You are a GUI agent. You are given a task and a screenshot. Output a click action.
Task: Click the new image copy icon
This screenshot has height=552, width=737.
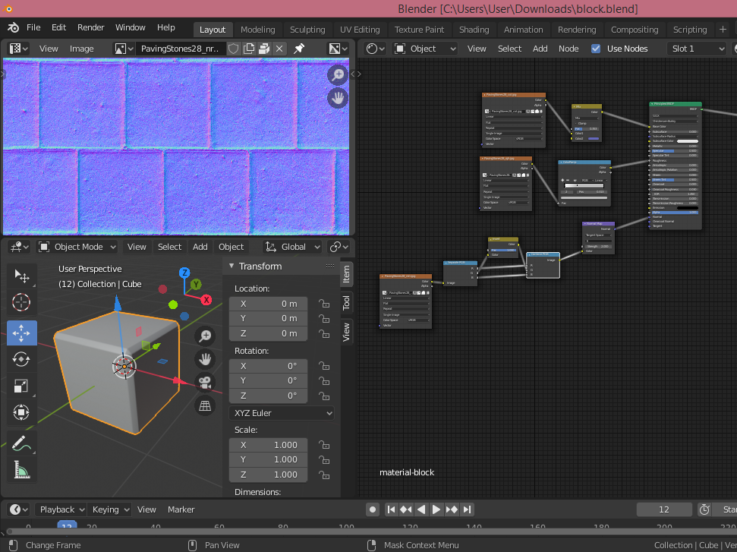249,48
